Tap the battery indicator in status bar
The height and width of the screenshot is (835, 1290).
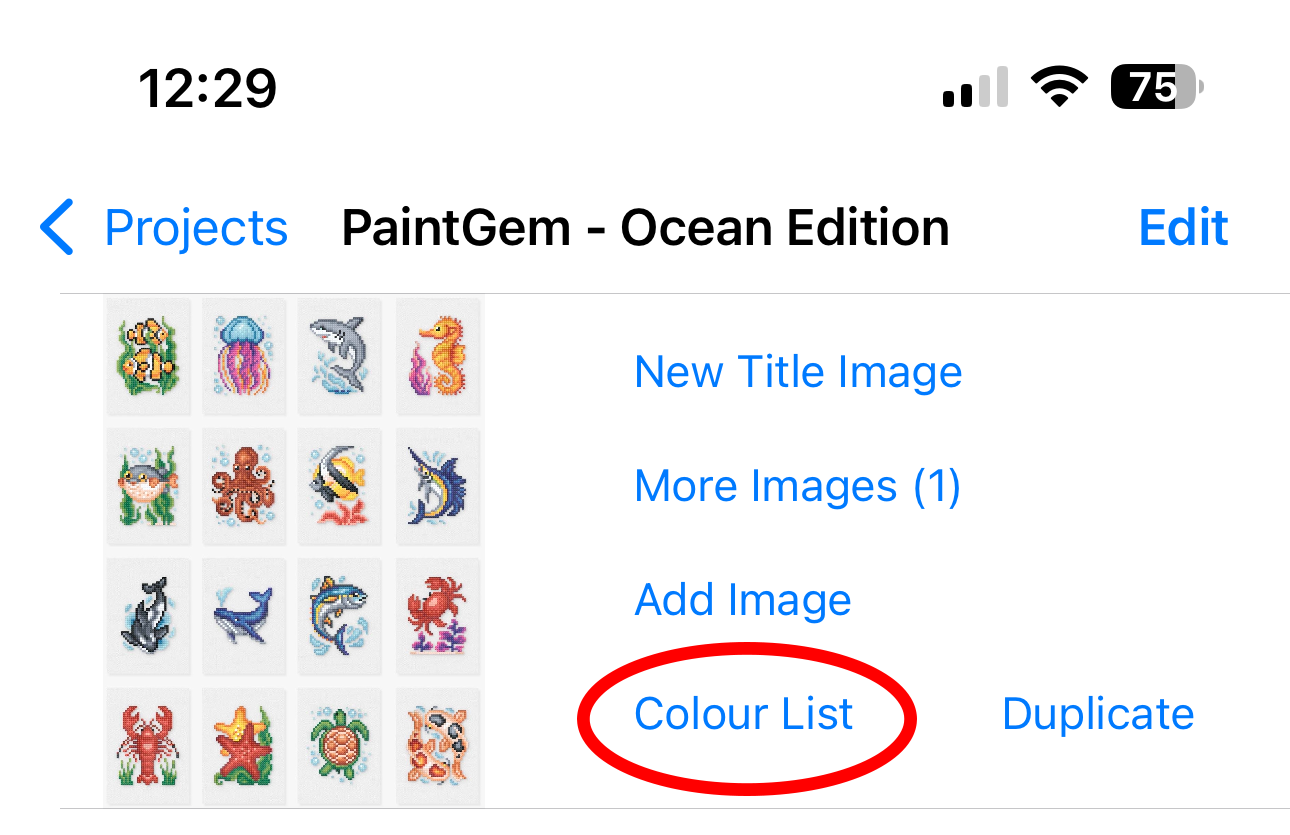[1156, 90]
